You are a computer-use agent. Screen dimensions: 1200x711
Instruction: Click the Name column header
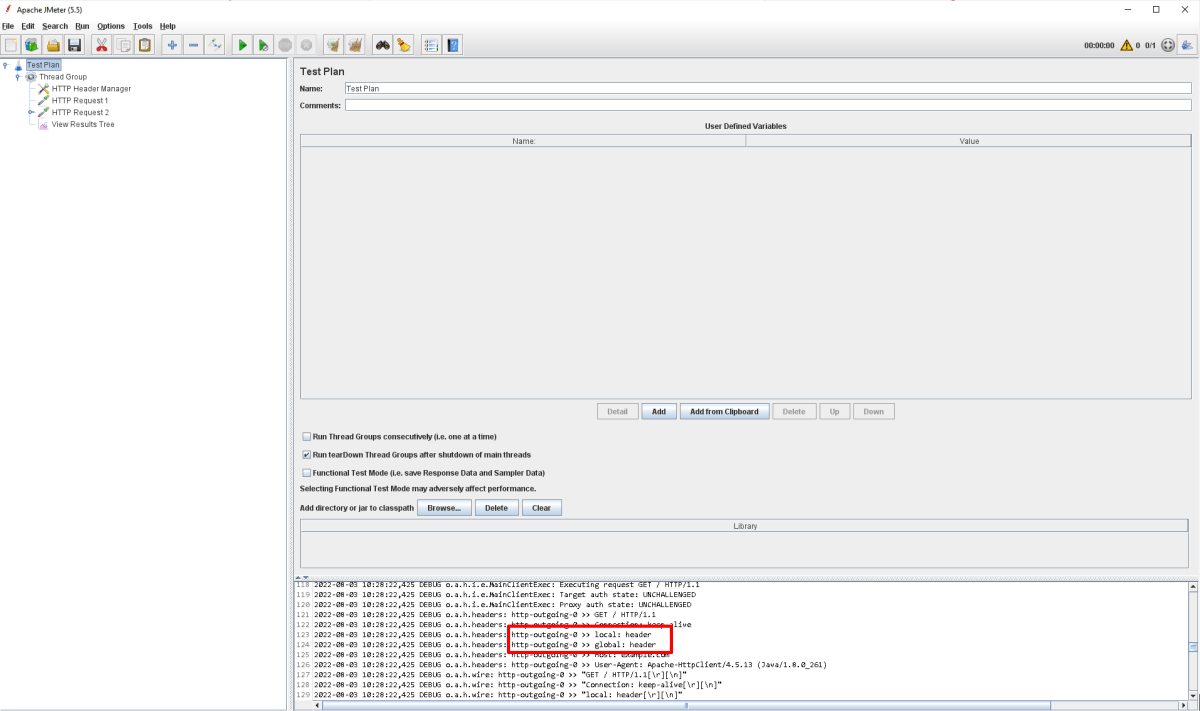[x=523, y=141]
